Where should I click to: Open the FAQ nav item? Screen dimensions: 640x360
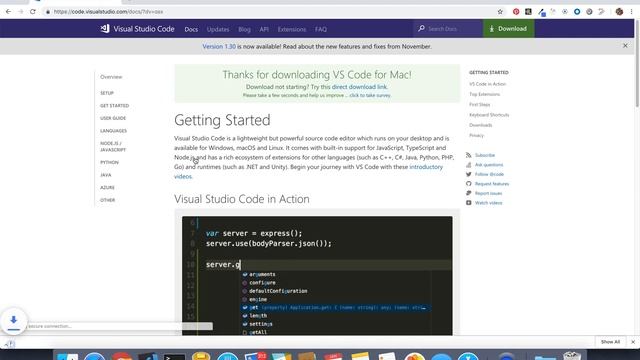click(x=321, y=29)
